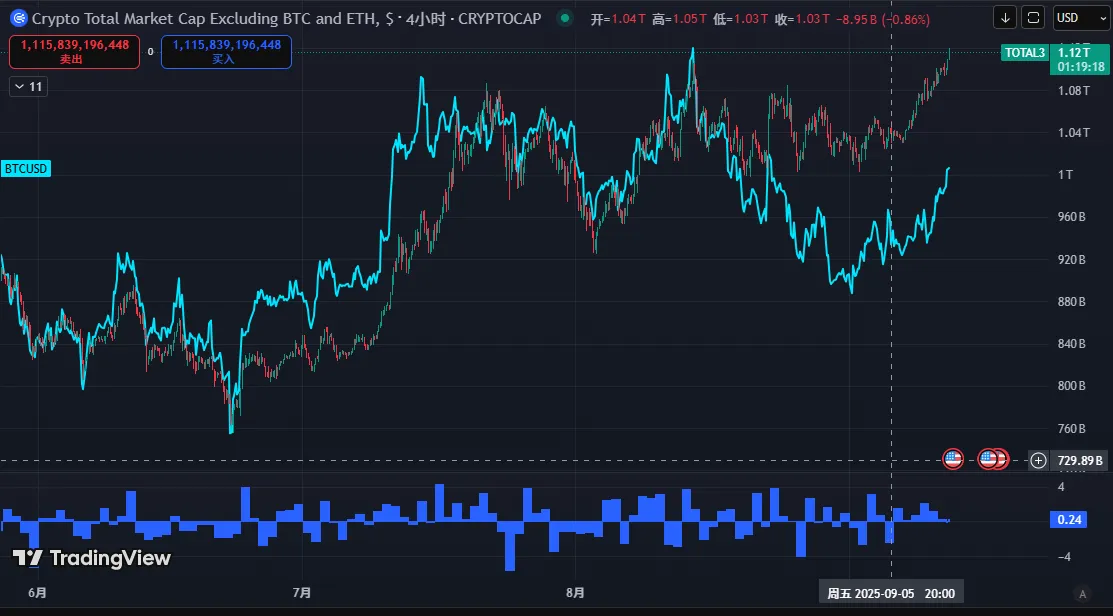
Task: Click the overlapping US flag event markers
Action: pyautogui.click(x=993, y=460)
